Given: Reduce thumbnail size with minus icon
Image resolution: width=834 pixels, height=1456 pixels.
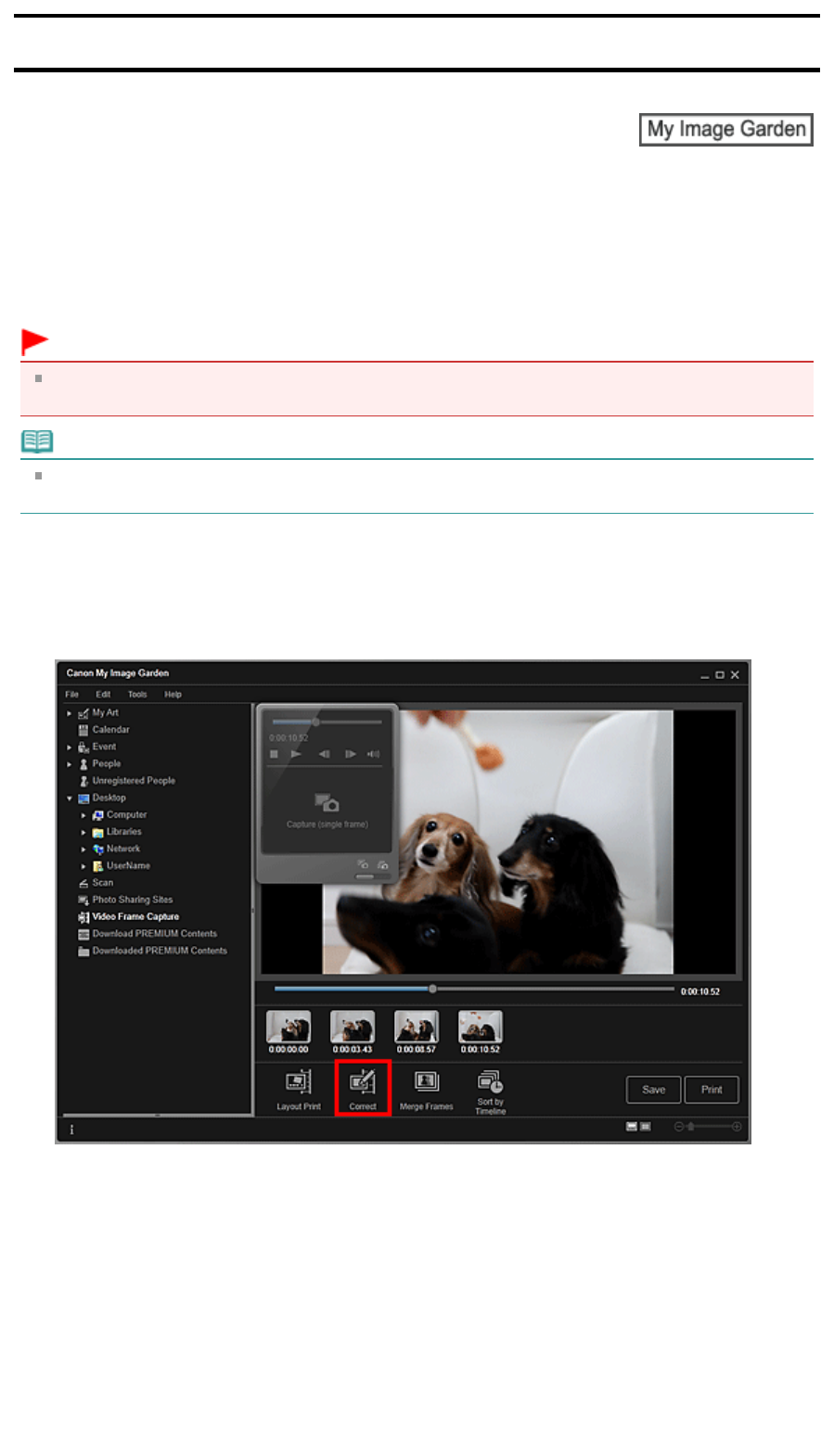Looking at the screenshot, I should point(678,1127).
